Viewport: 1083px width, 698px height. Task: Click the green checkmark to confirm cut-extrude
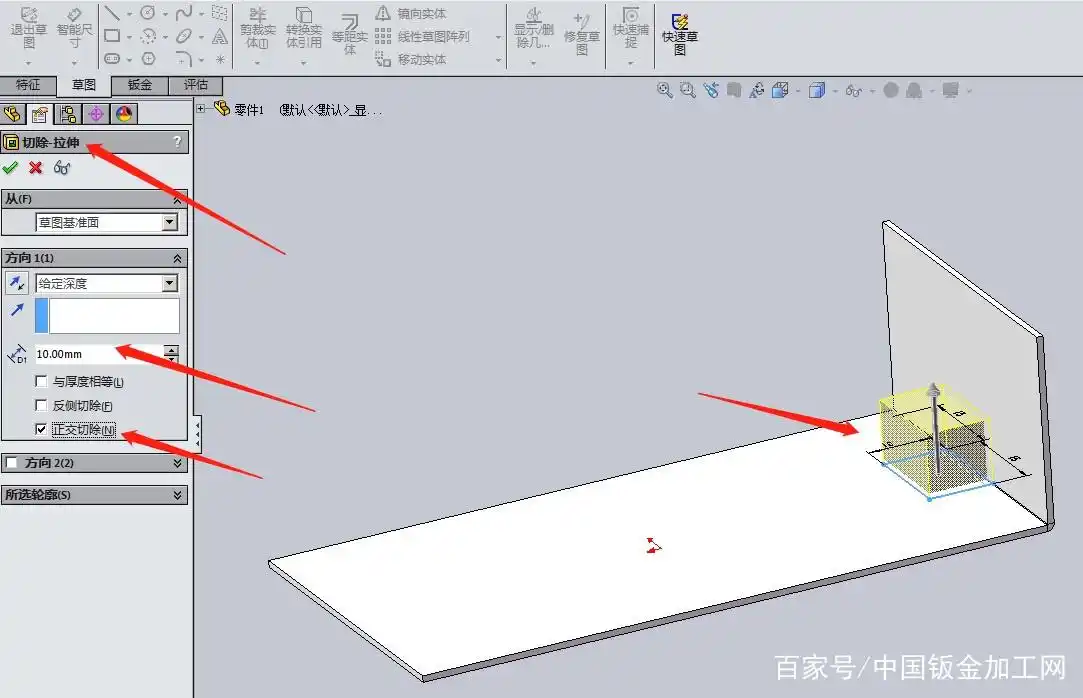(10, 167)
